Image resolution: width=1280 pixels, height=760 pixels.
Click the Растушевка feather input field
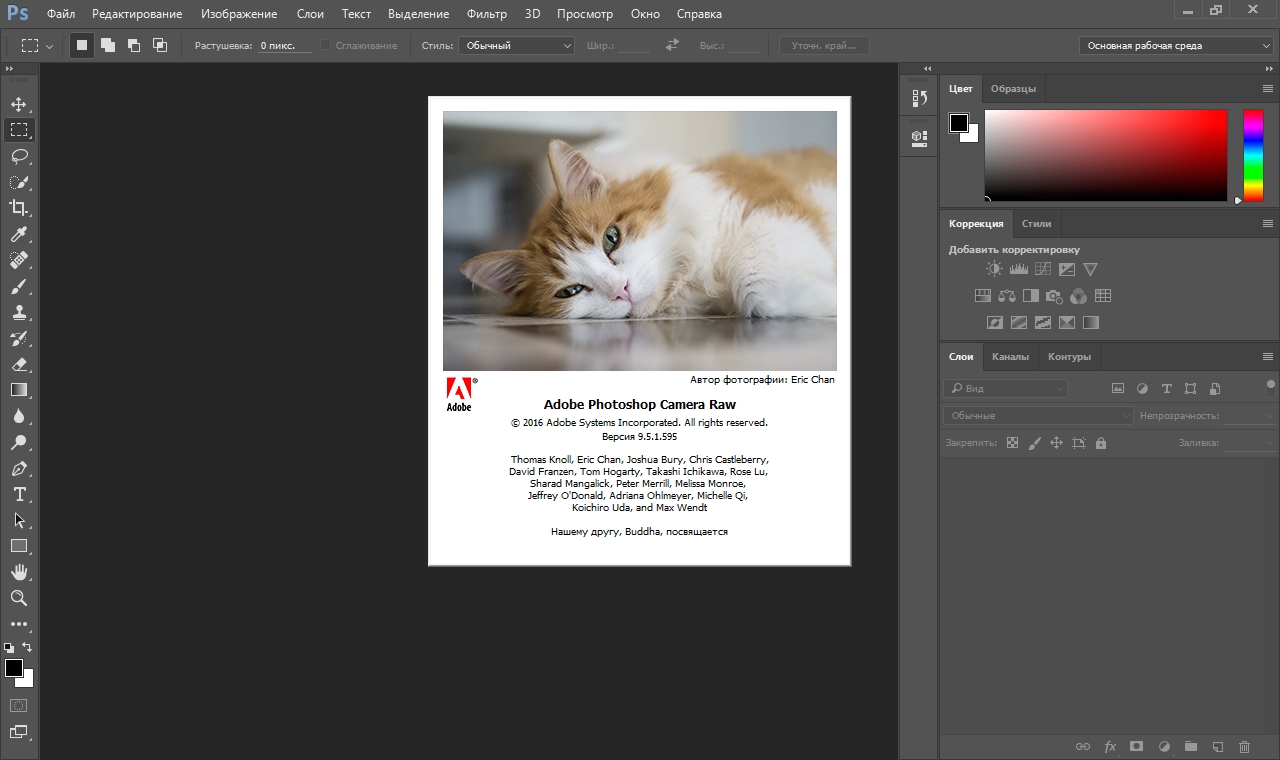[284, 46]
